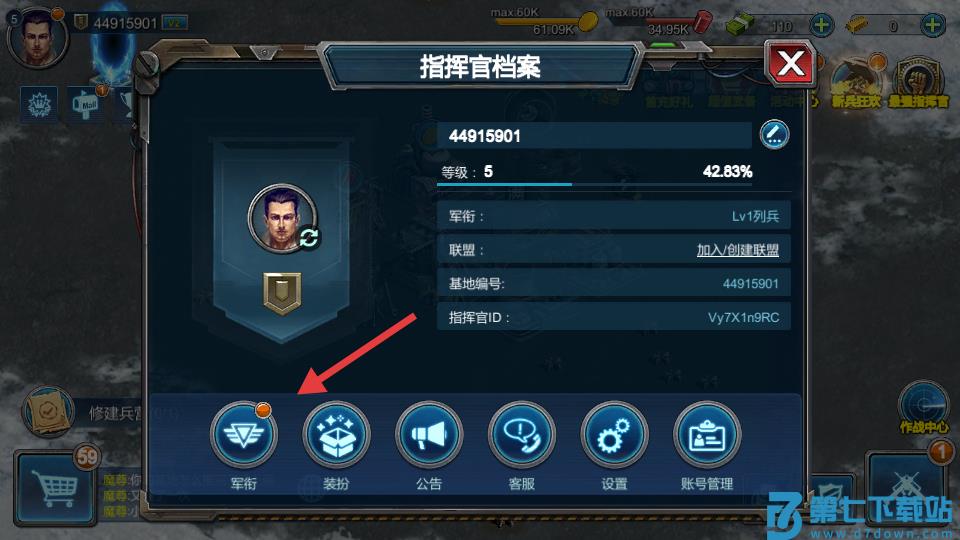Click the commander name field 44915901
The width and height of the screenshot is (960, 540).
pyautogui.click(x=594, y=135)
